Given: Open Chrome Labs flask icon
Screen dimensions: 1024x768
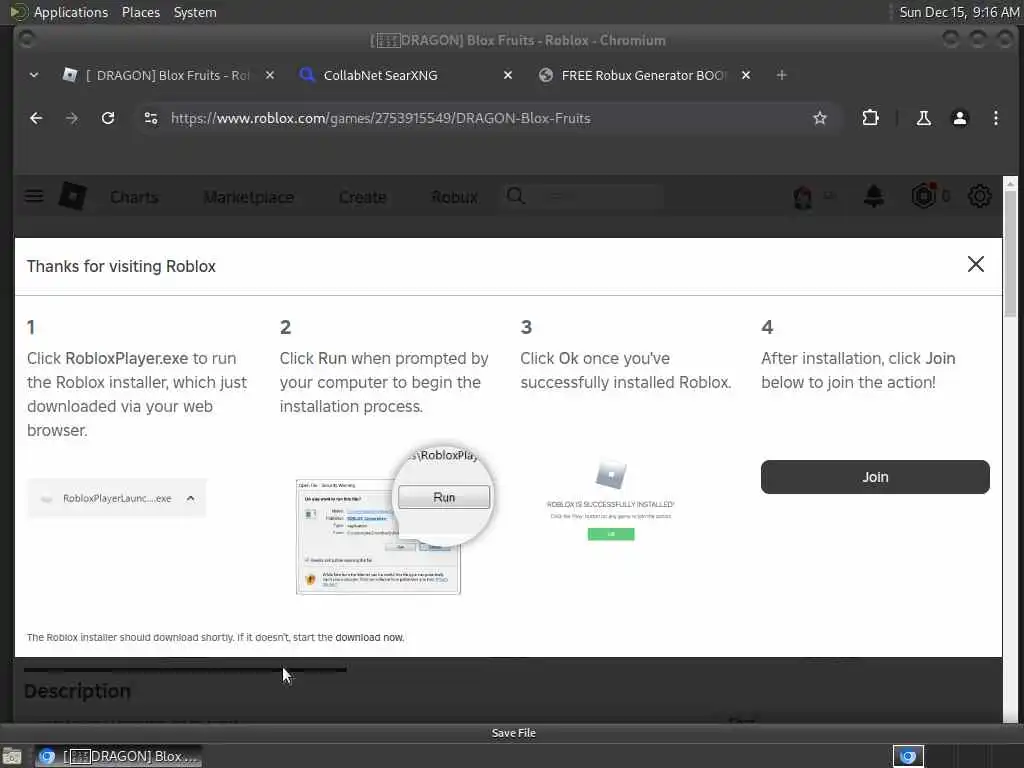Looking at the screenshot, I should tap(923, 118).
